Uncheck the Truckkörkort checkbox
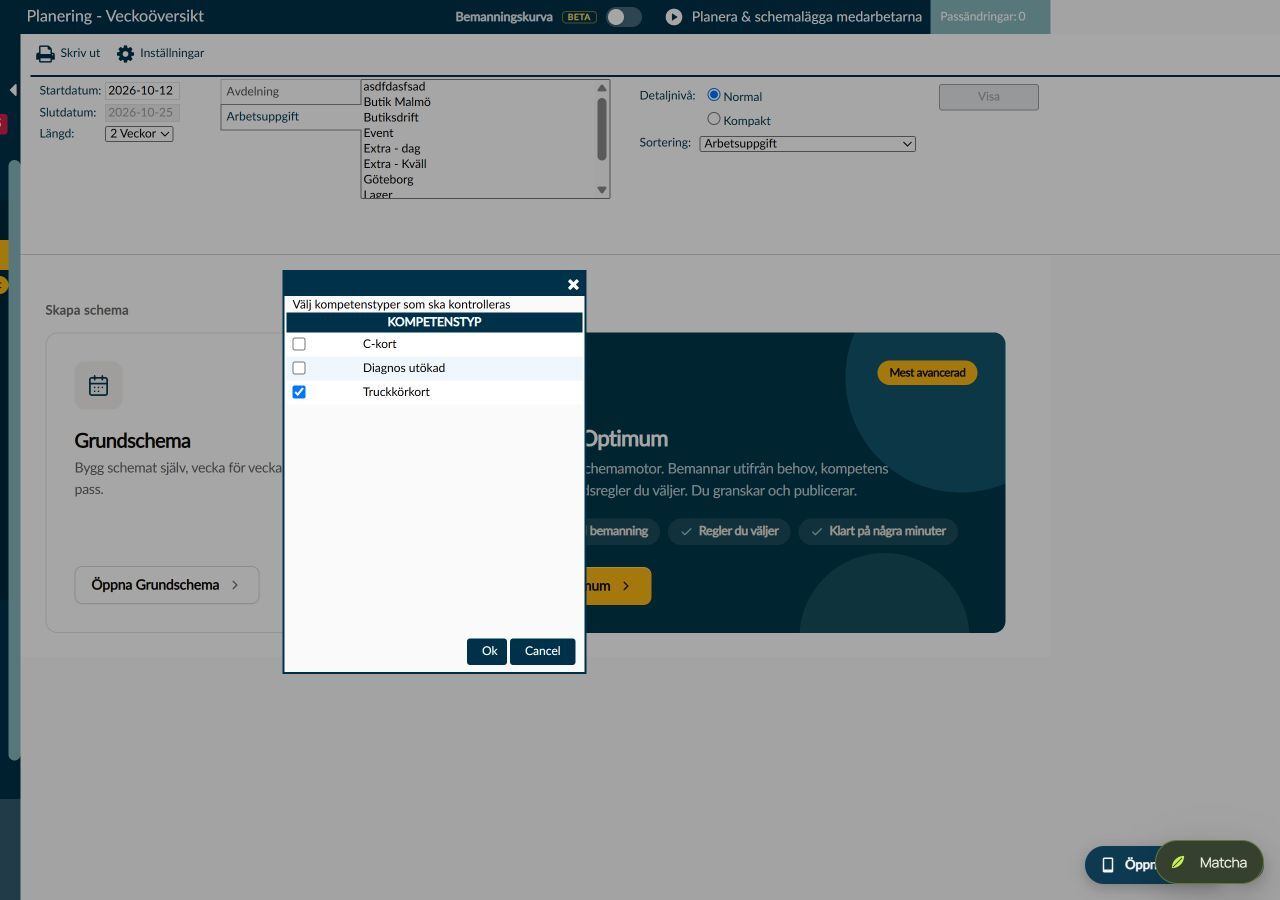The width and height of the screenshot is (1280, 900). tap(299, 392)
